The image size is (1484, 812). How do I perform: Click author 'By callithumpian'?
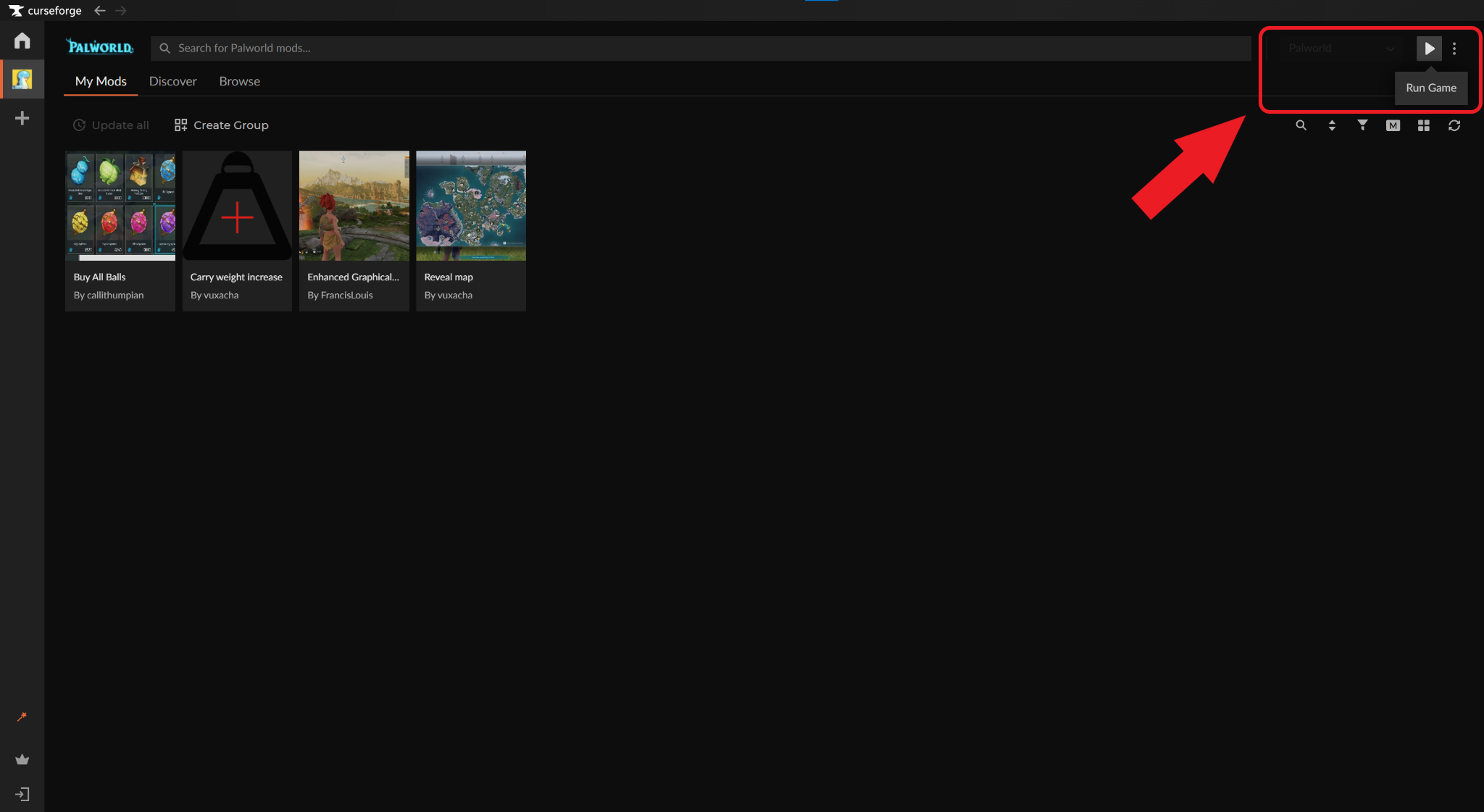pos(109,295)
